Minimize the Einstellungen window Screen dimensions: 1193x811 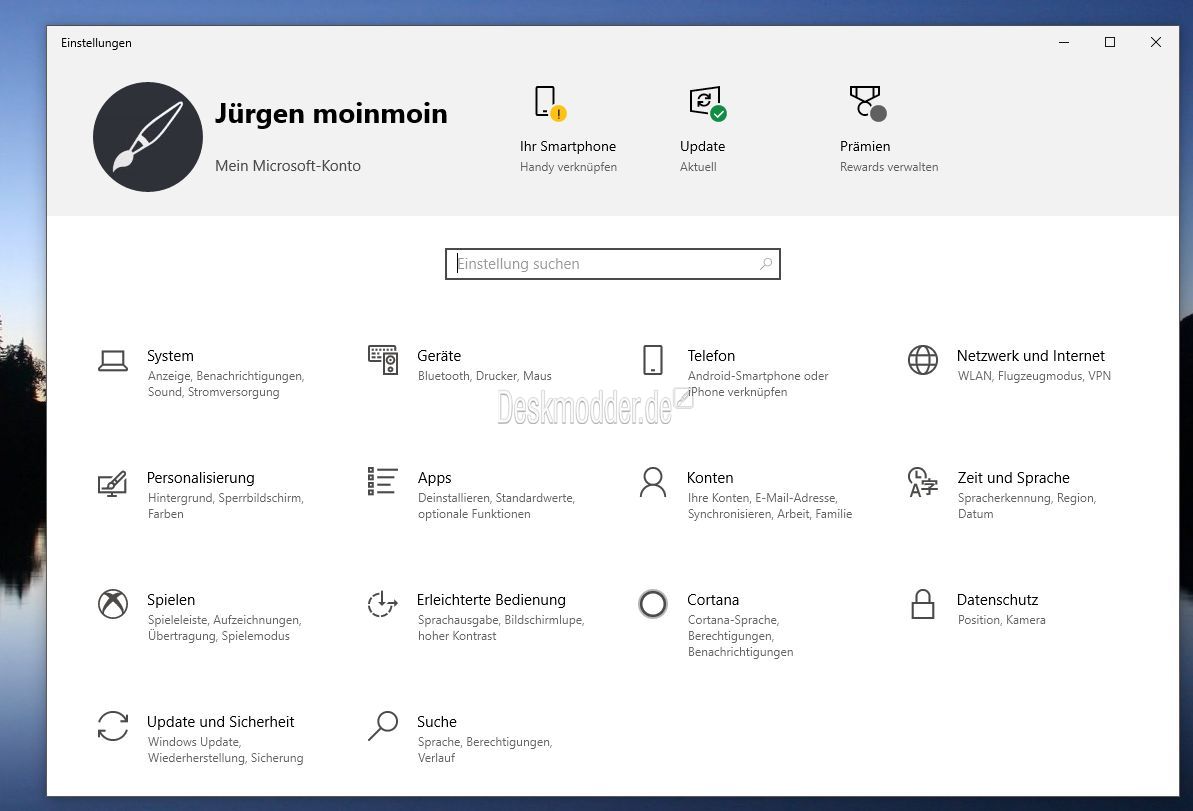[x=1064, y=43]
